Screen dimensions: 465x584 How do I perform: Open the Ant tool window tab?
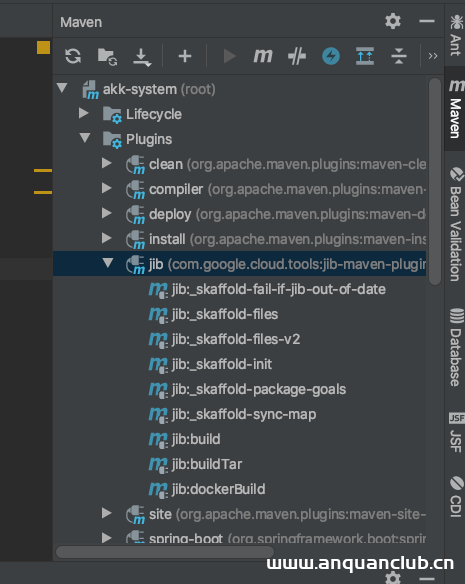tap(455, 35)
